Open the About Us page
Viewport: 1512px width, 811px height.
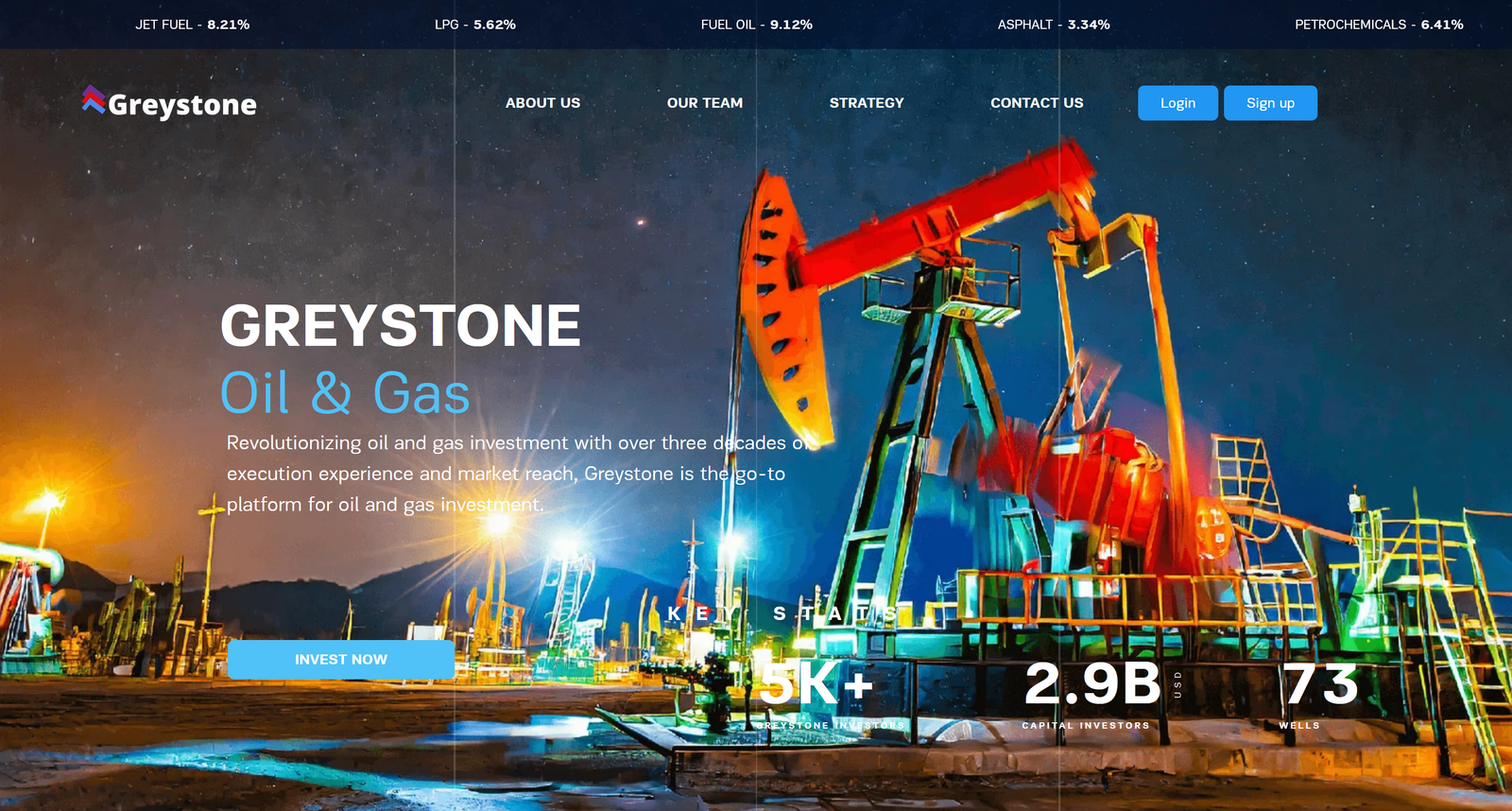pyautogui.click(x=542, y=103)
